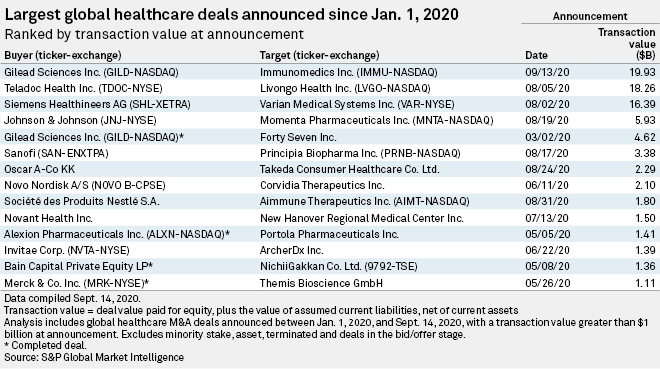The width and height of the screenshot is (660, 369).
Task: Click the Buyer (ticker-exchange) column header
Action: (x=63, y=56)
